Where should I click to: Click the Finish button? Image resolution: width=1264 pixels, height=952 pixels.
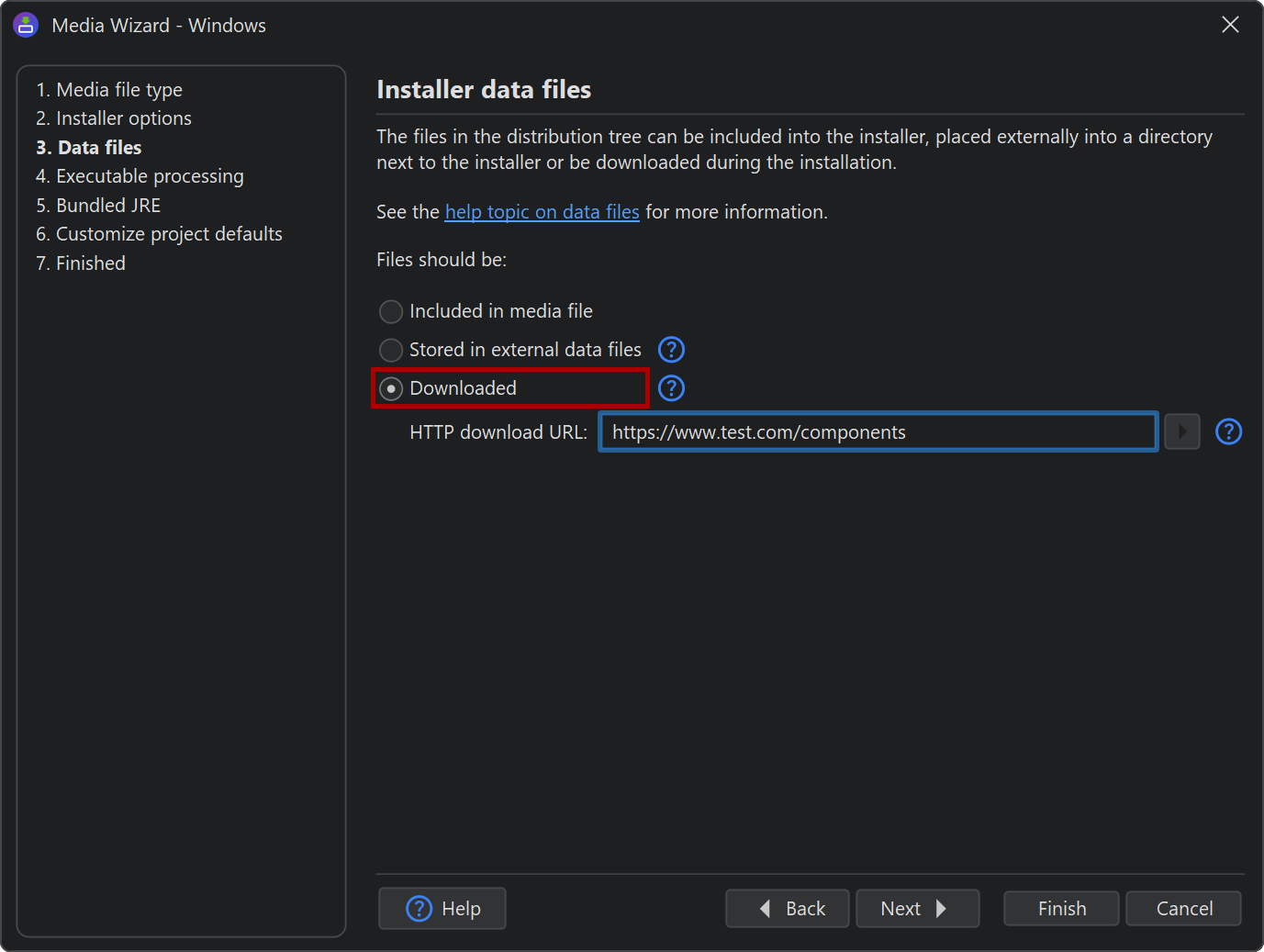tap(1062, 909)
